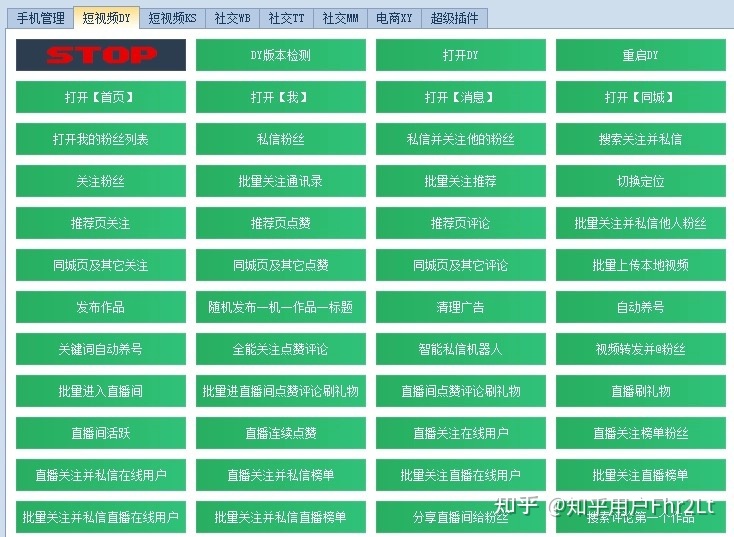Switch to the 手机管理 tab
The image size is (734, 537).
[x=40, y=18]
